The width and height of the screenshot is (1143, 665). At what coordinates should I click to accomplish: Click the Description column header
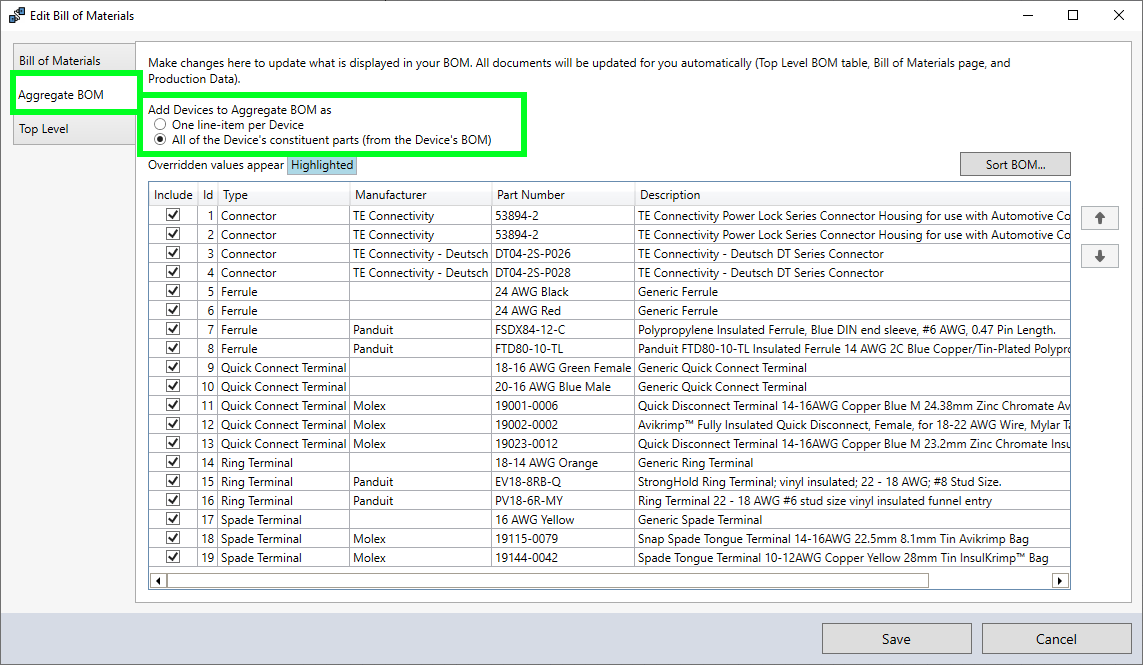(852, 195)
